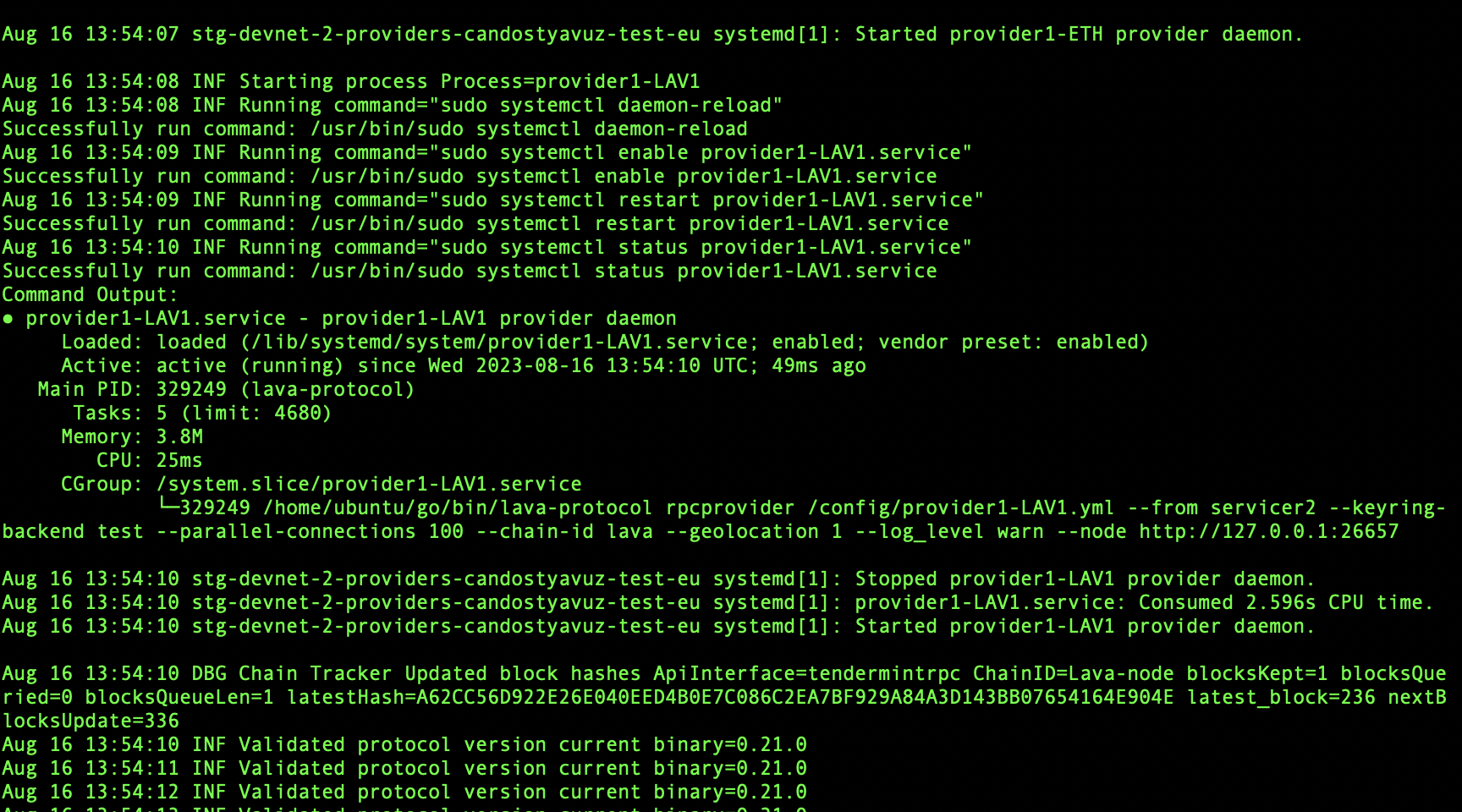This screenshot has height=812, width=1462.
Task: Click the Main PID number 329249
Action: pyautogui.click(x=191, y=389)
